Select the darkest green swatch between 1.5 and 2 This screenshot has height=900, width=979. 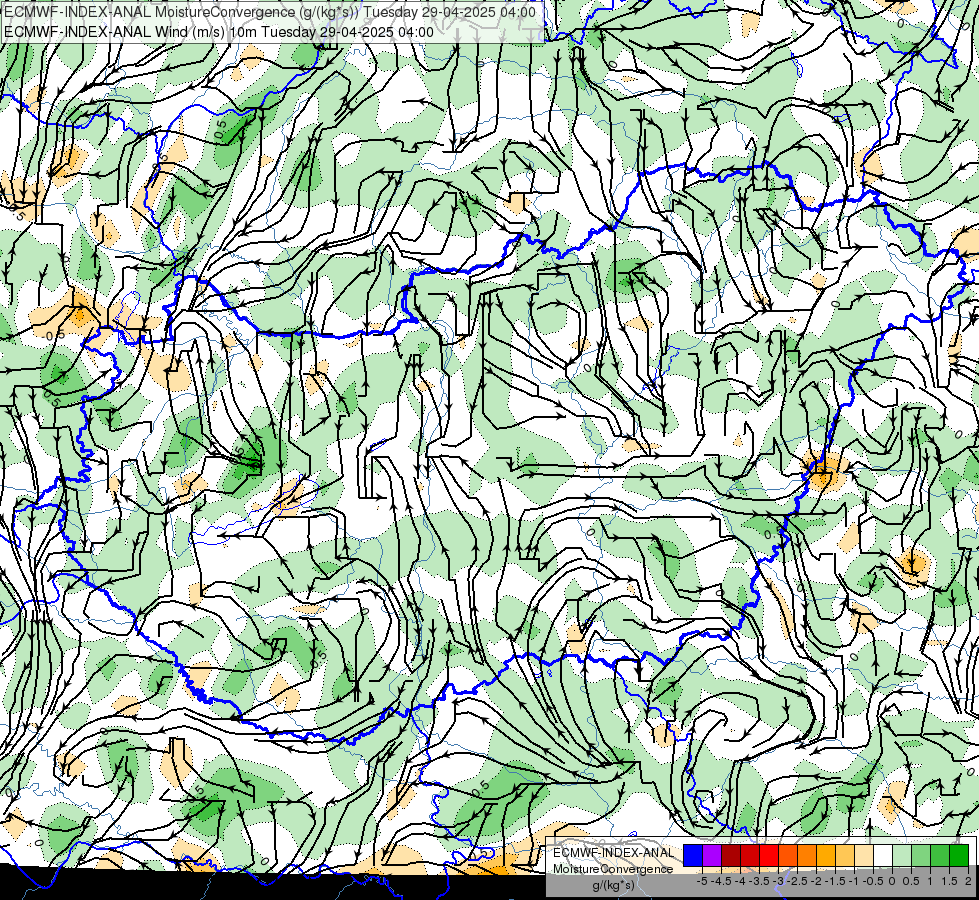(959, 856)
